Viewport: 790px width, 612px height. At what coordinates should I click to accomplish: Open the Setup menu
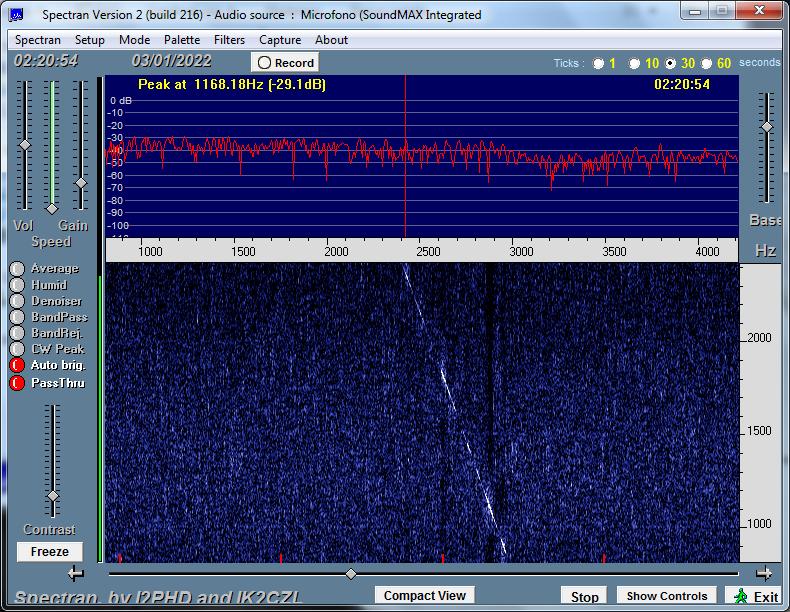click(90, 40)
